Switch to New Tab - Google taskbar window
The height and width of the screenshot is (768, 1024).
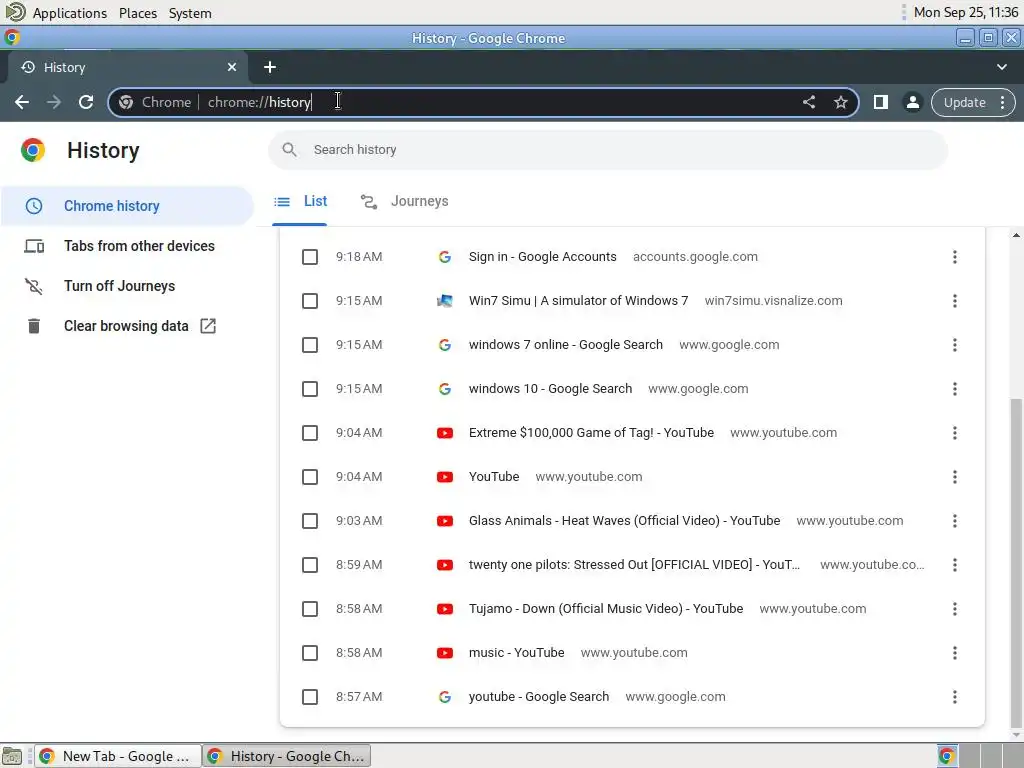pyautogui.click(x=117, y=756)
